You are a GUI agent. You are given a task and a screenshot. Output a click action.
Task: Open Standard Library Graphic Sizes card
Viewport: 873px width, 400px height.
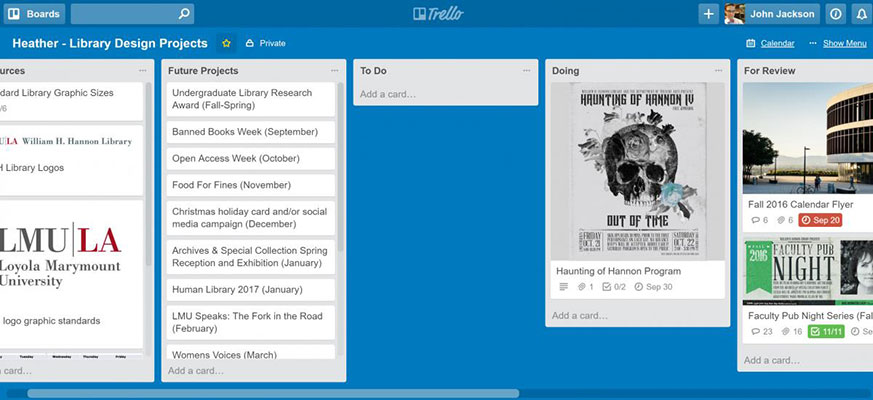pos(71,101)
